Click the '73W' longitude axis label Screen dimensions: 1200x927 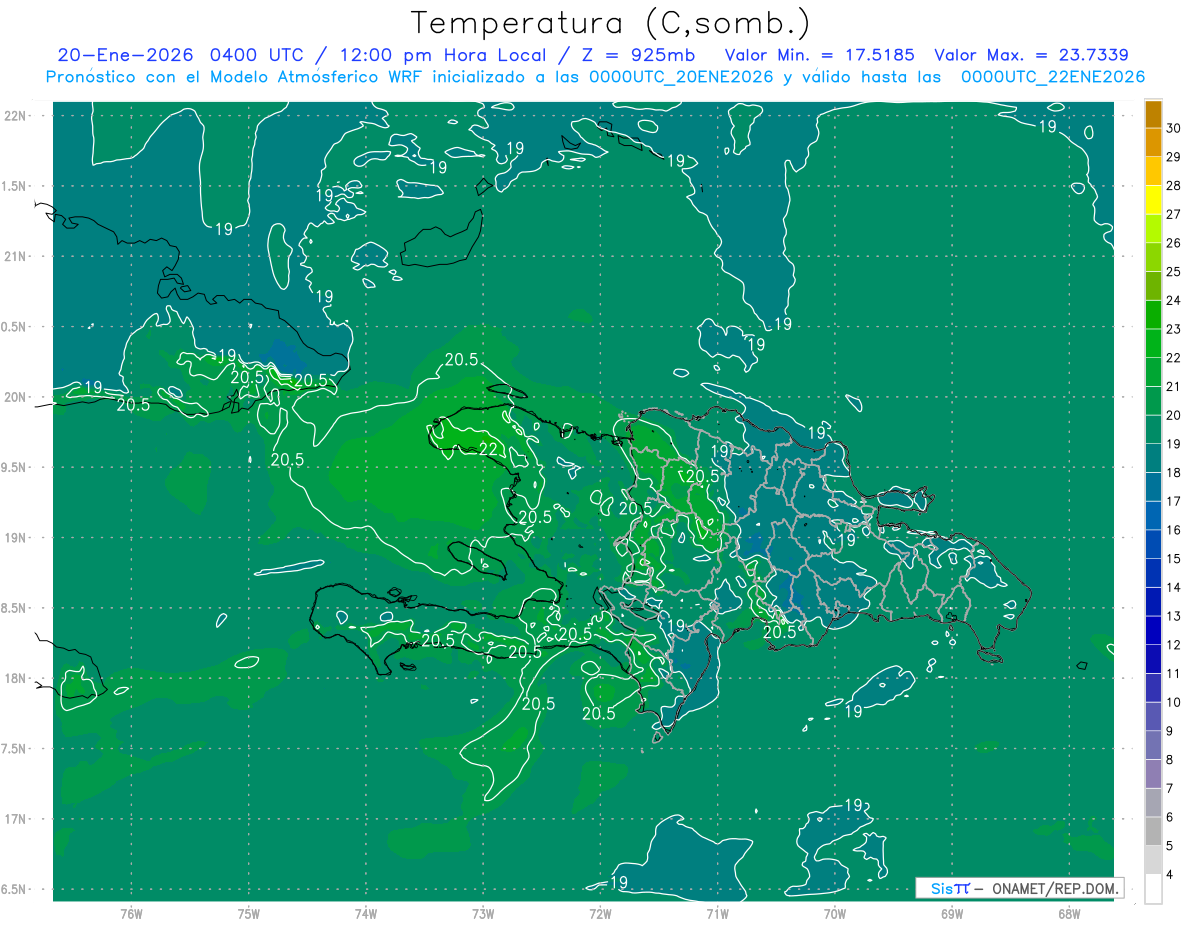[483, 913]
